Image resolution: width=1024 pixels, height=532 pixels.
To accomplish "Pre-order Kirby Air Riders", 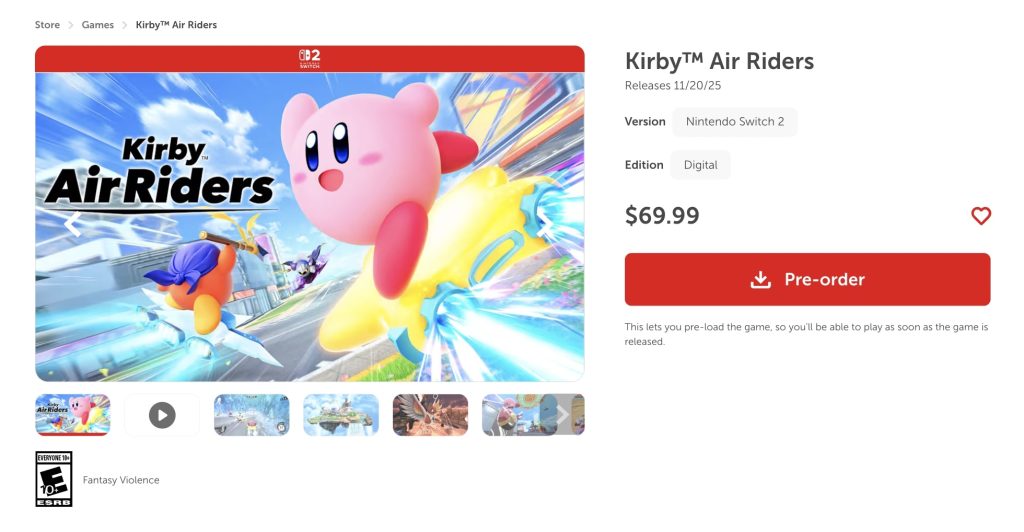I will coord(807,279).
